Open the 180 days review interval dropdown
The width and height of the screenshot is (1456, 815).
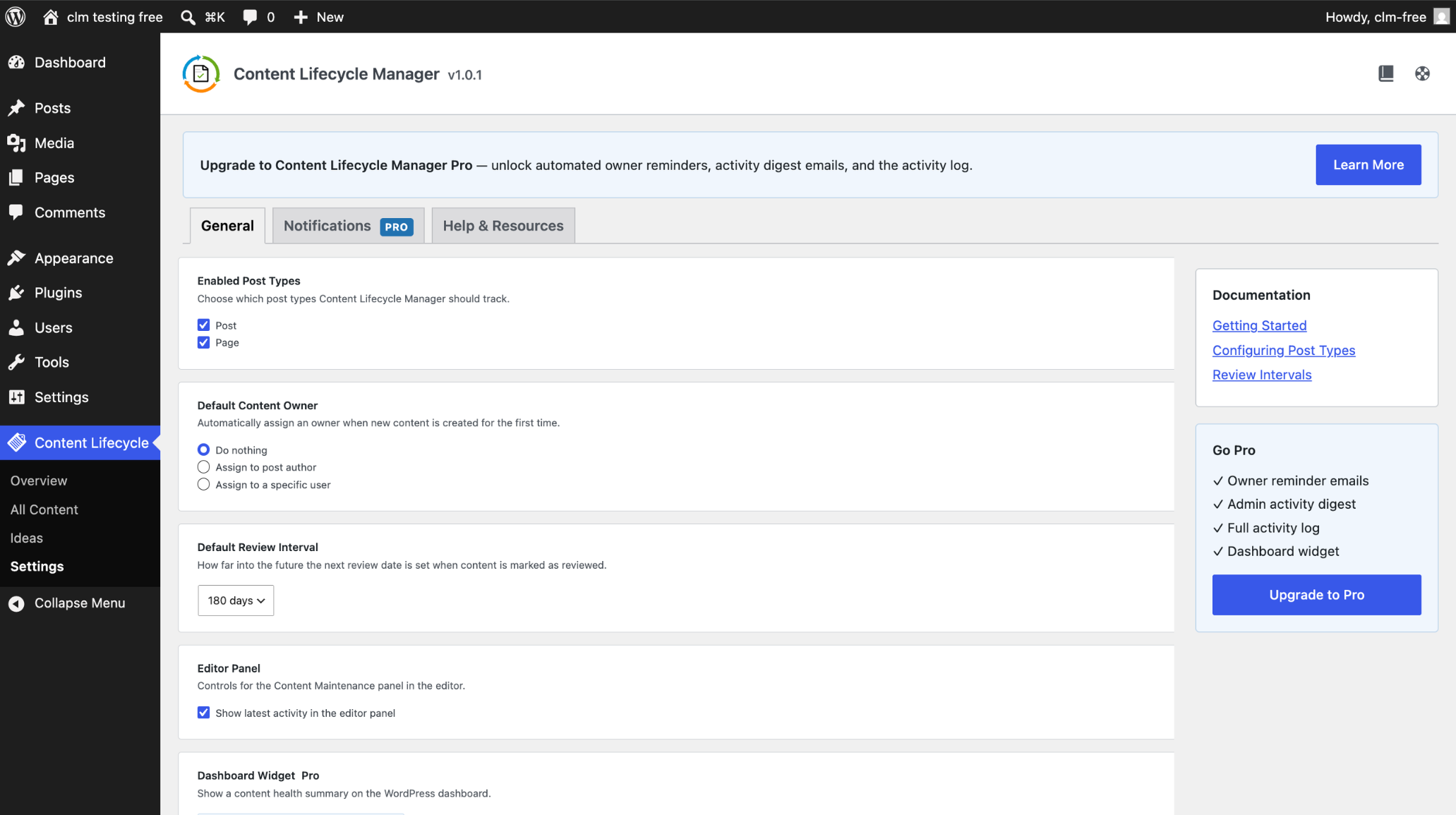tap(236, 600)
